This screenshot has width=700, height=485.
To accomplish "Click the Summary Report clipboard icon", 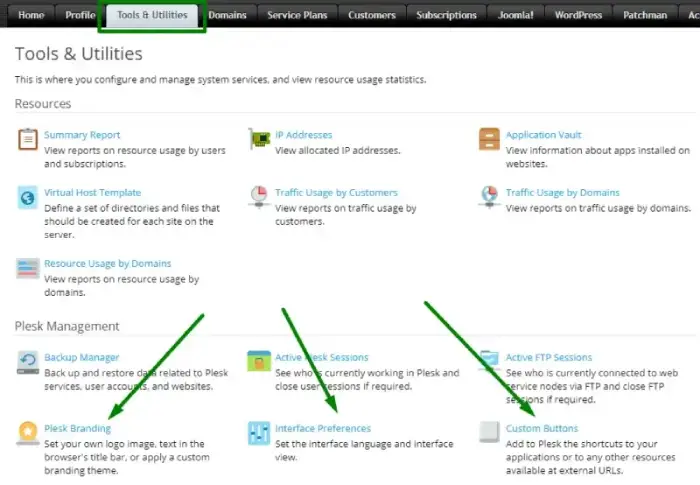I will 28,139.
